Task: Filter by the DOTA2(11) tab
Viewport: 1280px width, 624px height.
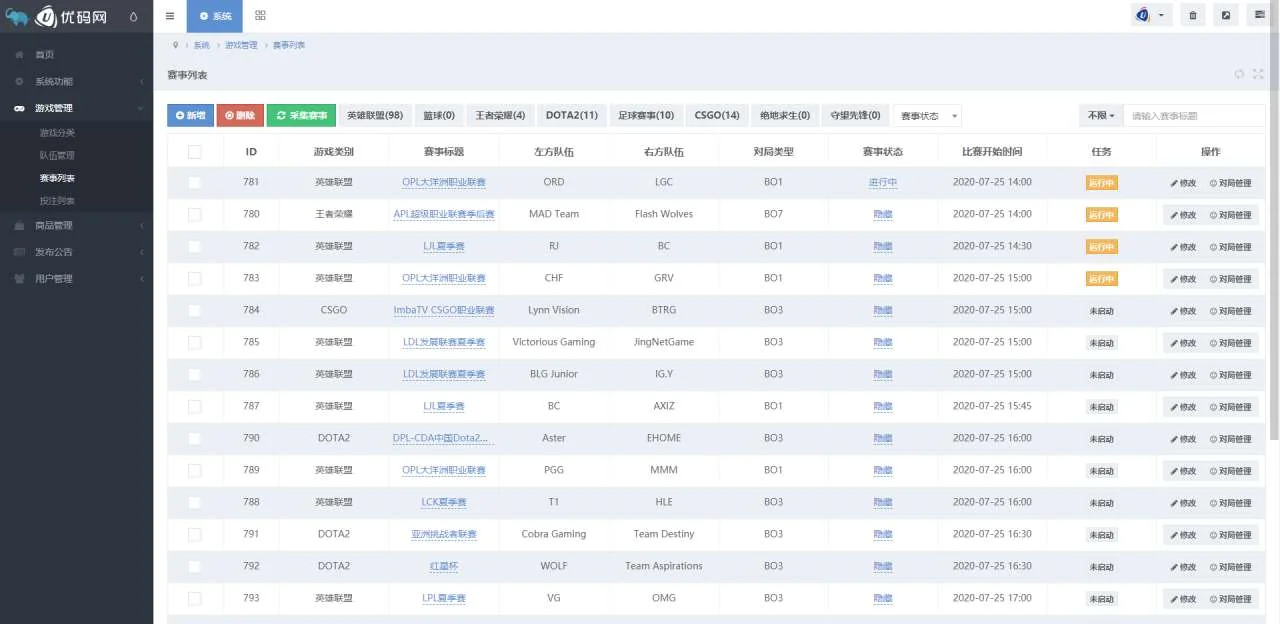Action: [571, 116]
